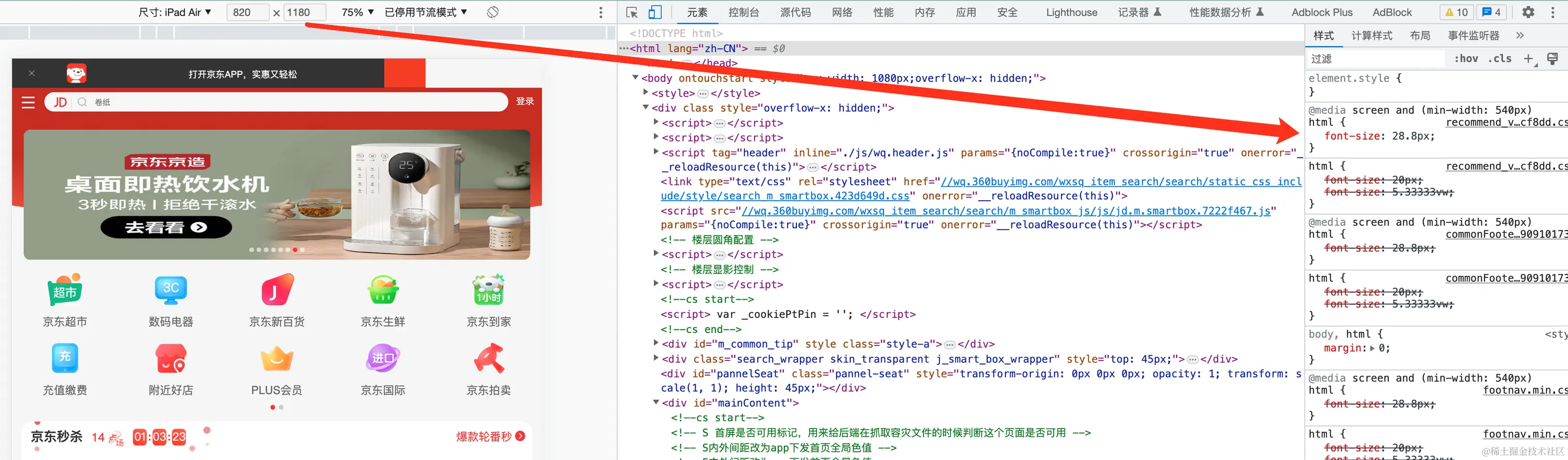Open the 75% zoom dropdown
This screenshot has width=1568, height=460.
358,12
